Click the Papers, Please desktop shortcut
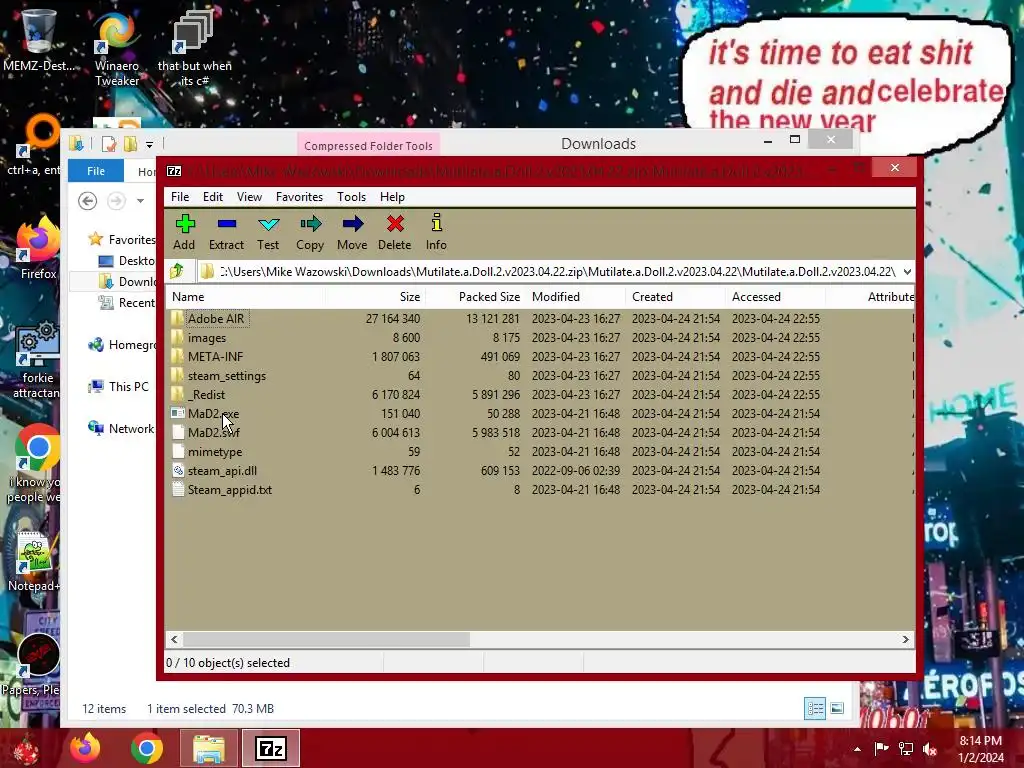The image size is (1024, 768). pos(33,665)
